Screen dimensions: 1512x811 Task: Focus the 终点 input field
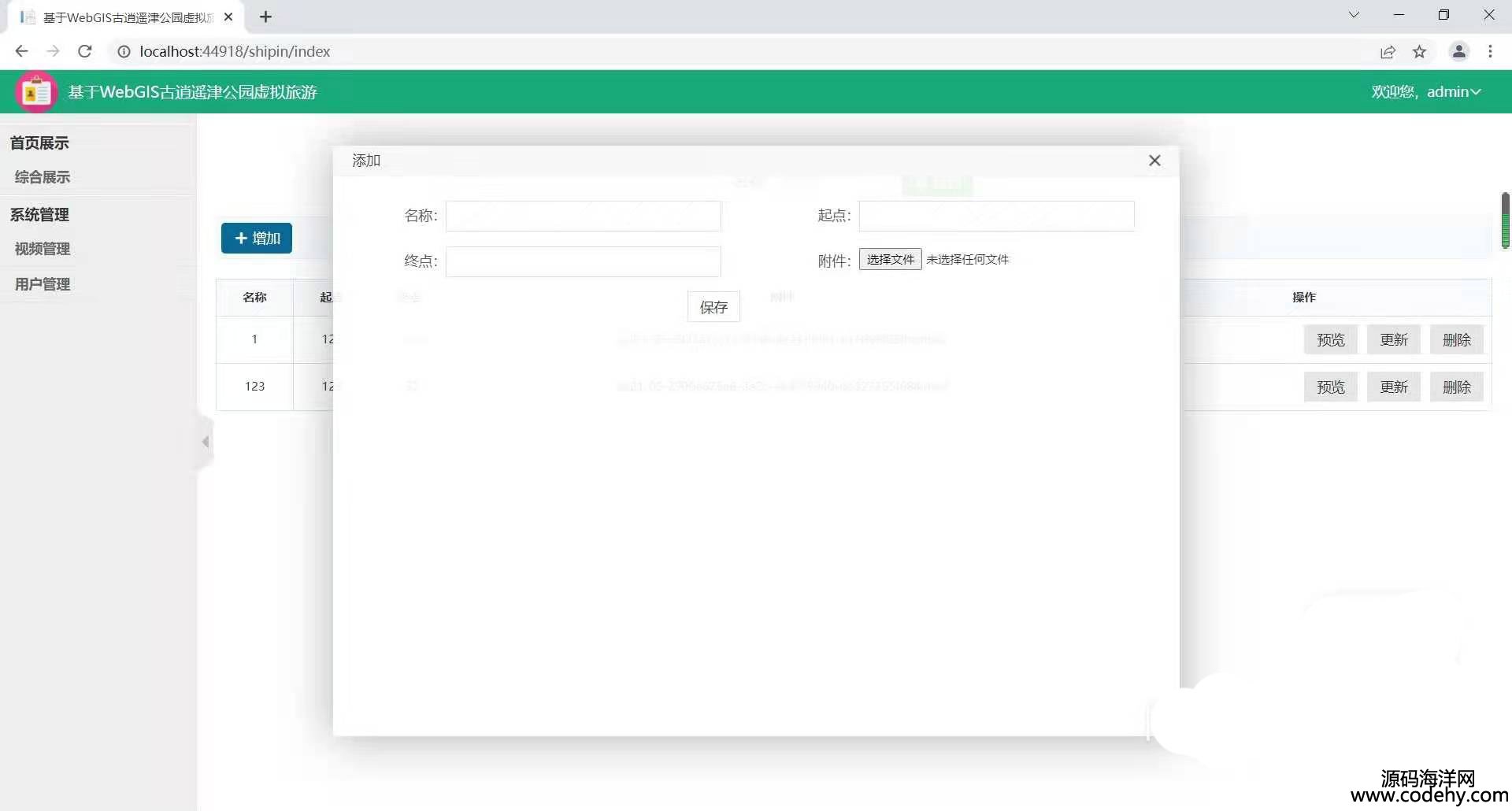click(x=584, y=261)
